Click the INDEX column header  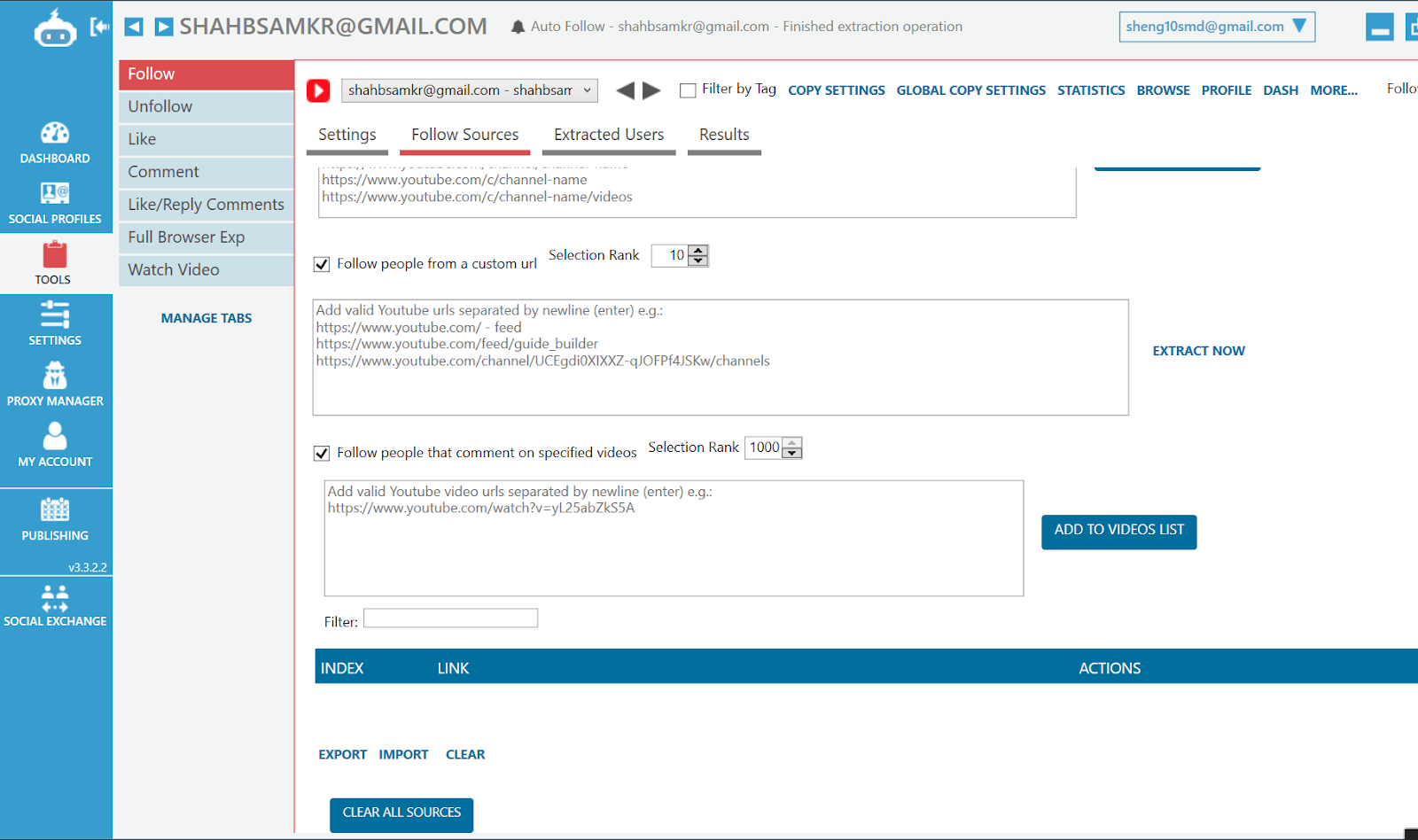pyautogui.click(x=342, y=668)
